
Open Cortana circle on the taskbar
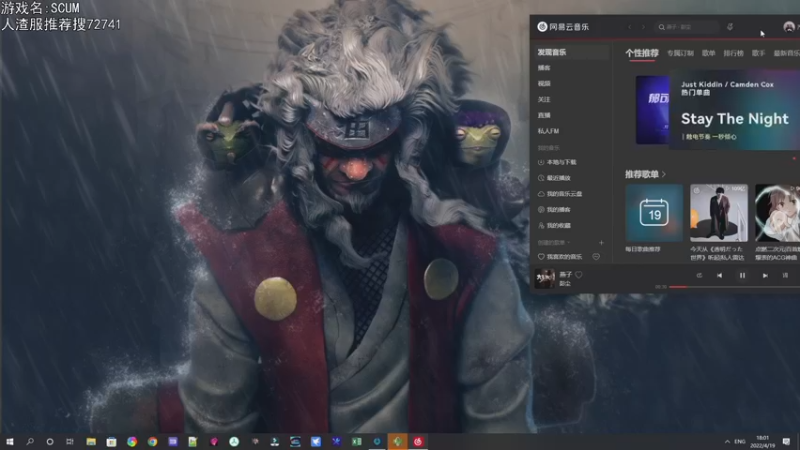(x=49, y=441)
